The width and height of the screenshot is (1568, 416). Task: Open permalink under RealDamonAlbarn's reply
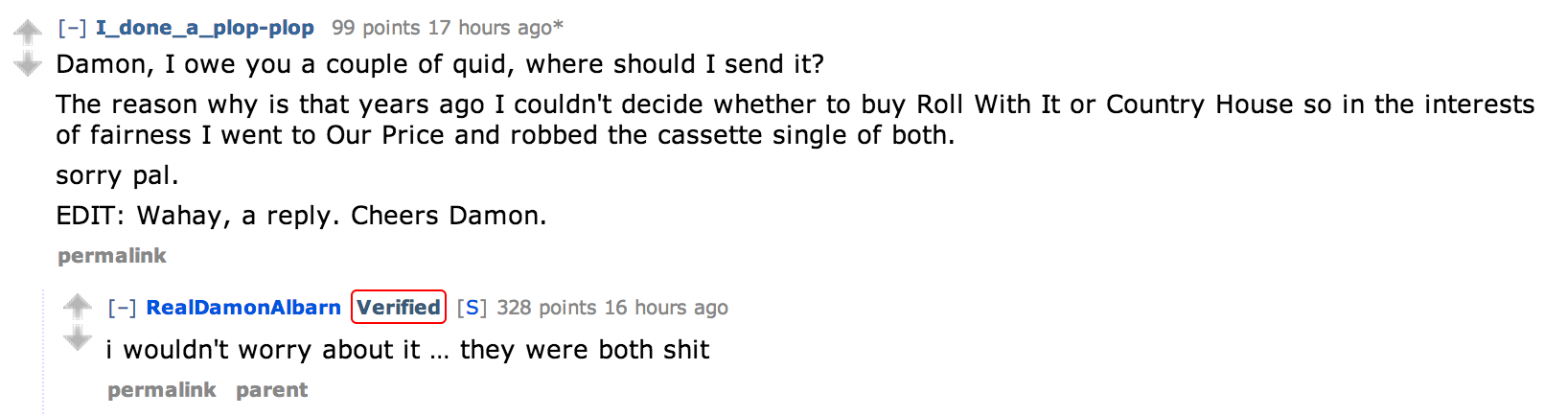pyautogui.click(x=162, y=390)
